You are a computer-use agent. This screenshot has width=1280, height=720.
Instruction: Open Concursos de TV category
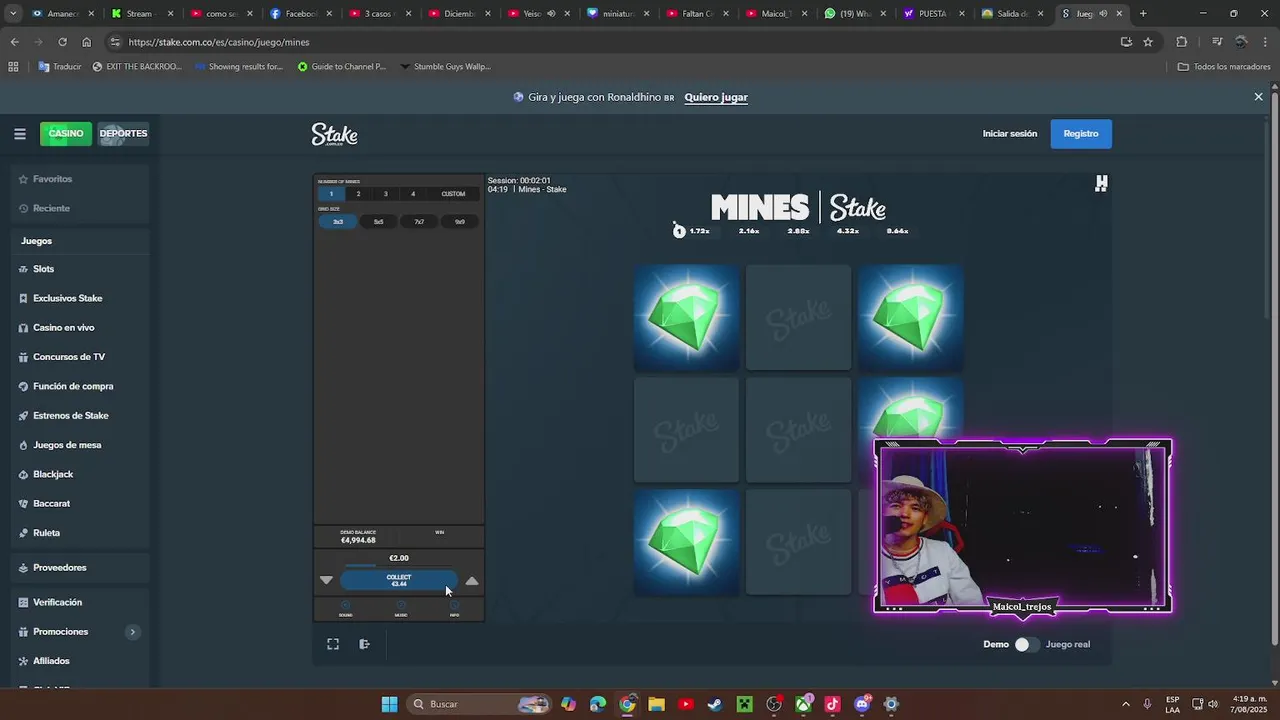[68, 357]
